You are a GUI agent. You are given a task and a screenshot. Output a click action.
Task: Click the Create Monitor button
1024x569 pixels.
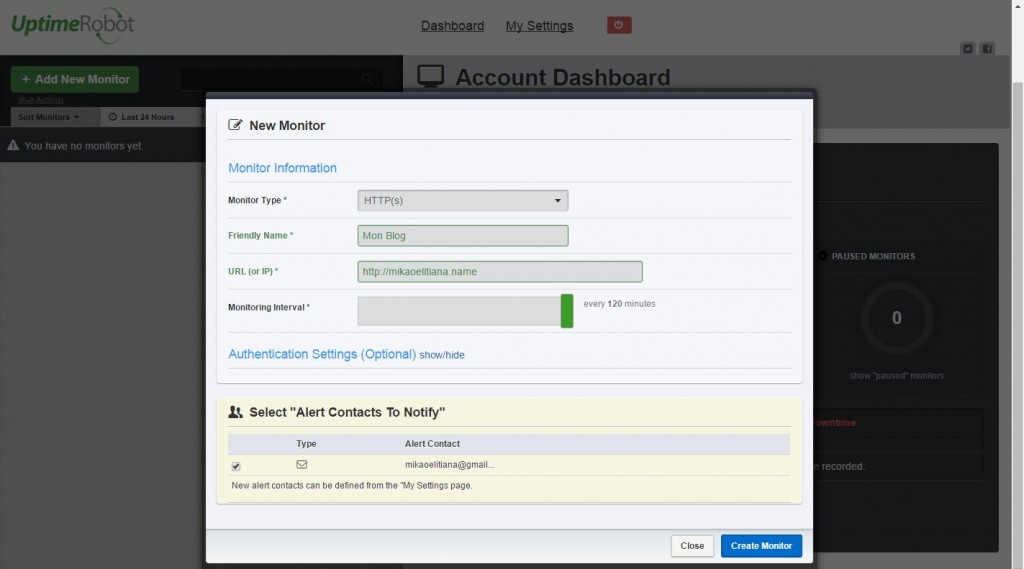pos(761,546)
